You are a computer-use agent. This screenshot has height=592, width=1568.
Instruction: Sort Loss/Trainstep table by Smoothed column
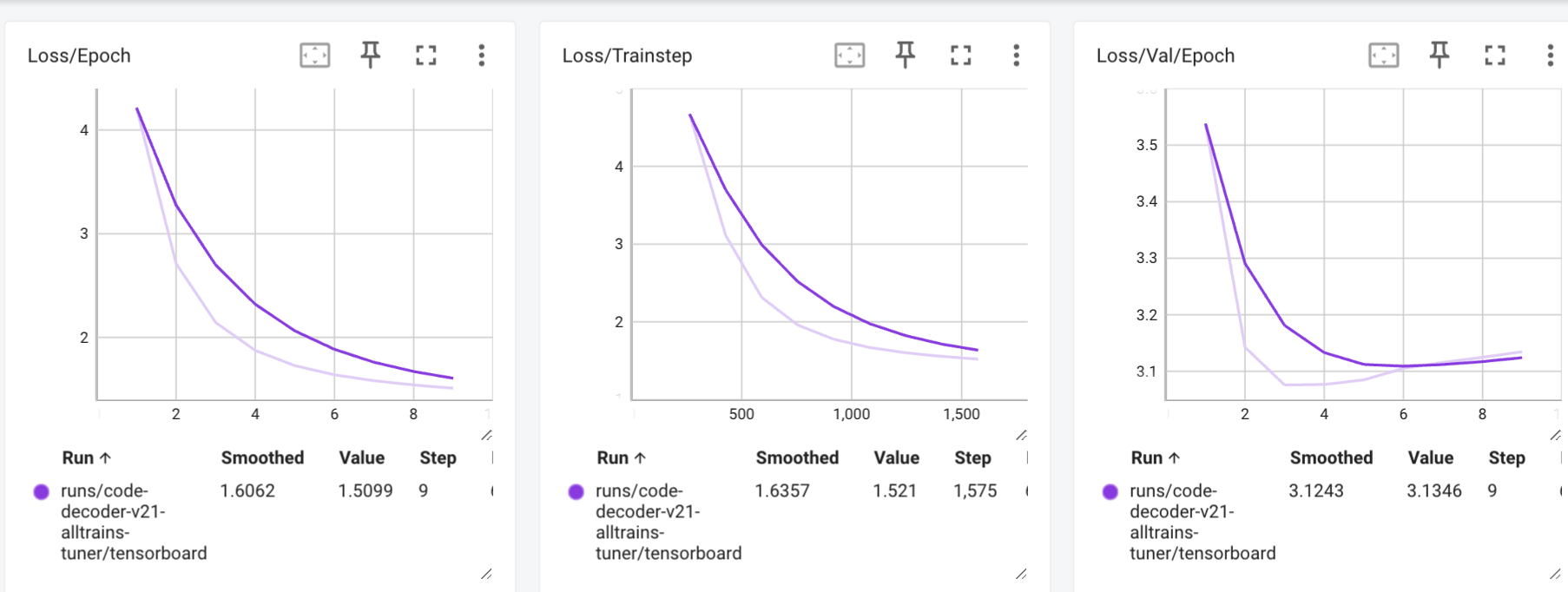[796, 457]
